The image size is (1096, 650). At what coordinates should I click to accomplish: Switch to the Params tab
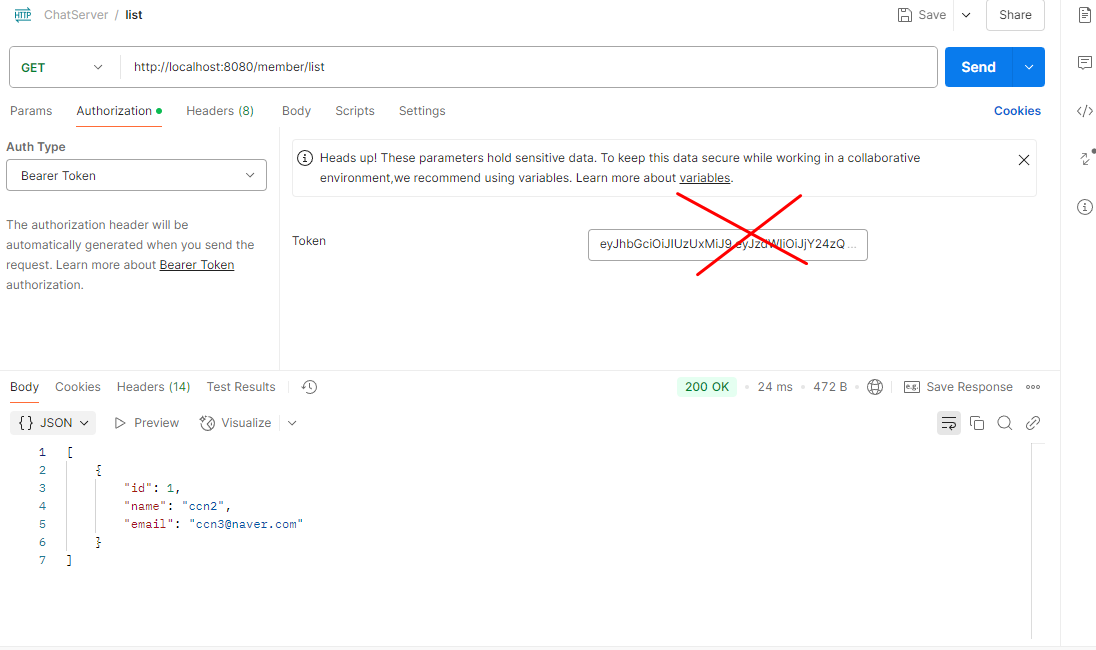[x=31, y=111]
